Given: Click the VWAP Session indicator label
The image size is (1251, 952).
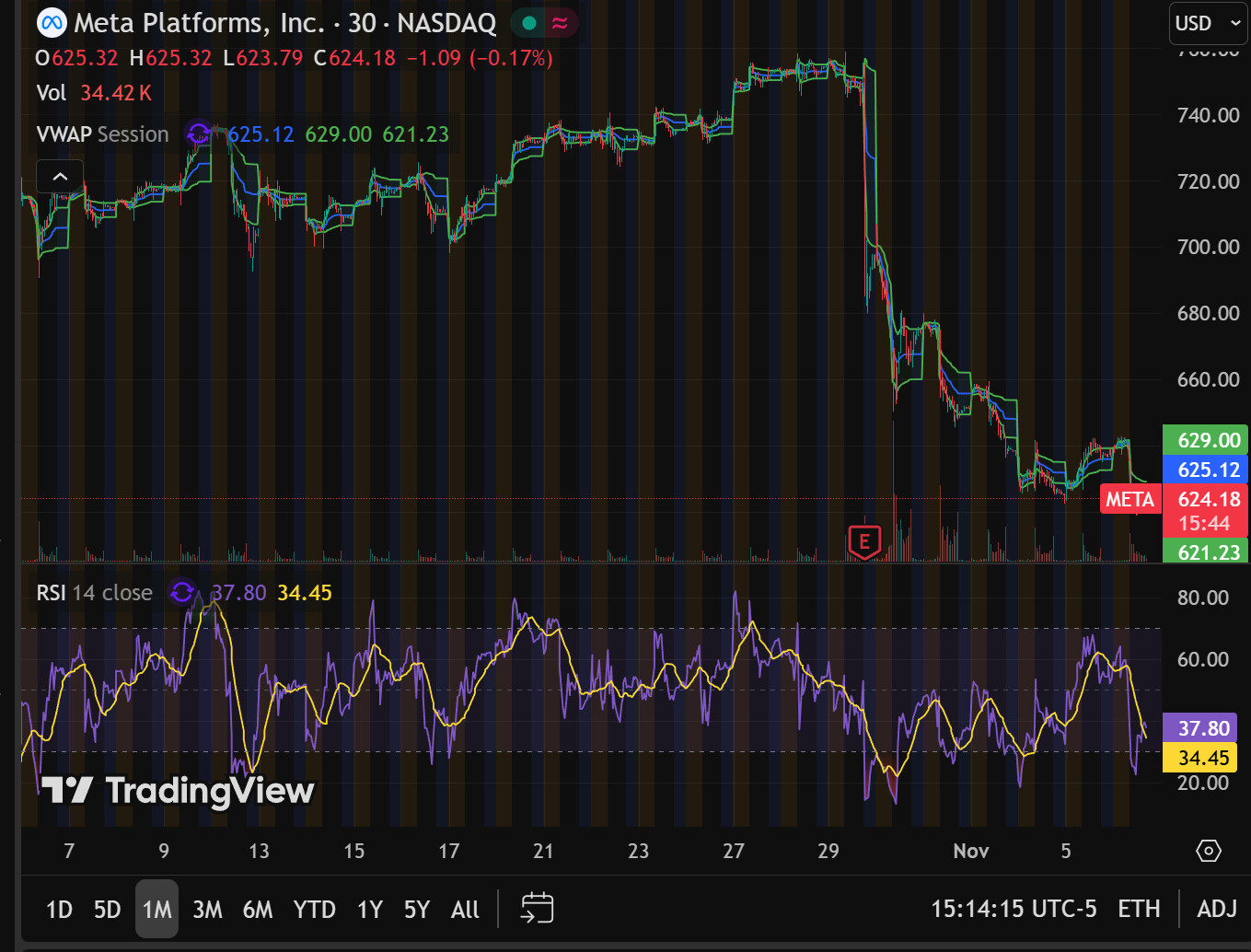Looking at the screenshot, I should [x=102, y=134].
